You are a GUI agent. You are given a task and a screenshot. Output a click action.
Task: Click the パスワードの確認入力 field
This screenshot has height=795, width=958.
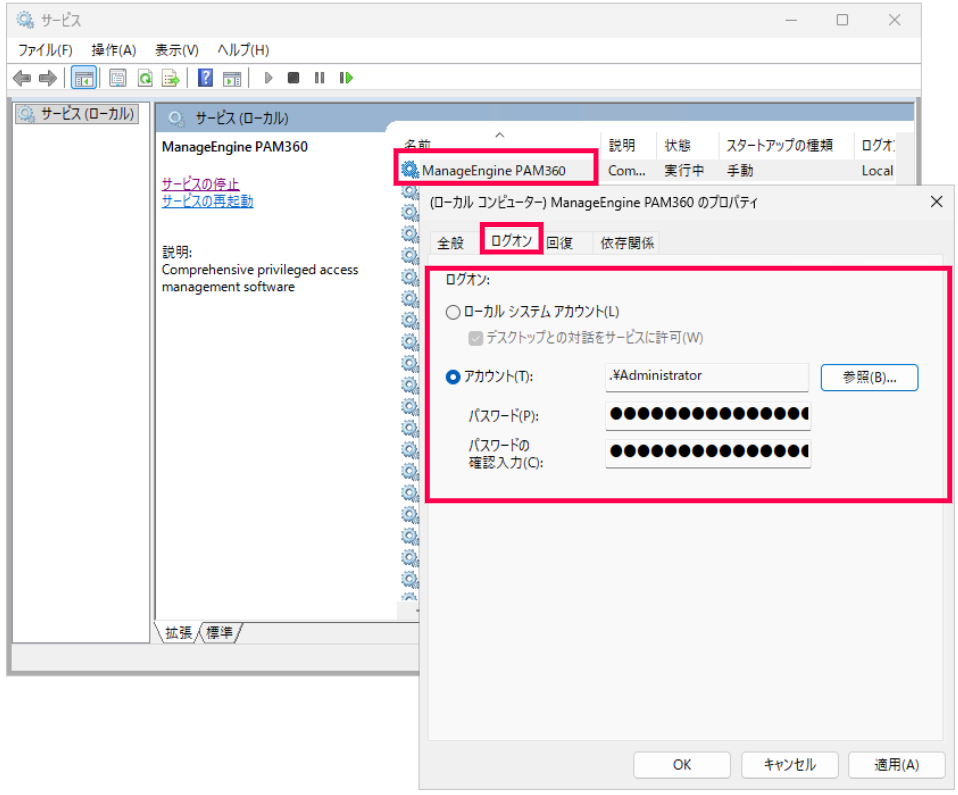click(x=708, y=453)
